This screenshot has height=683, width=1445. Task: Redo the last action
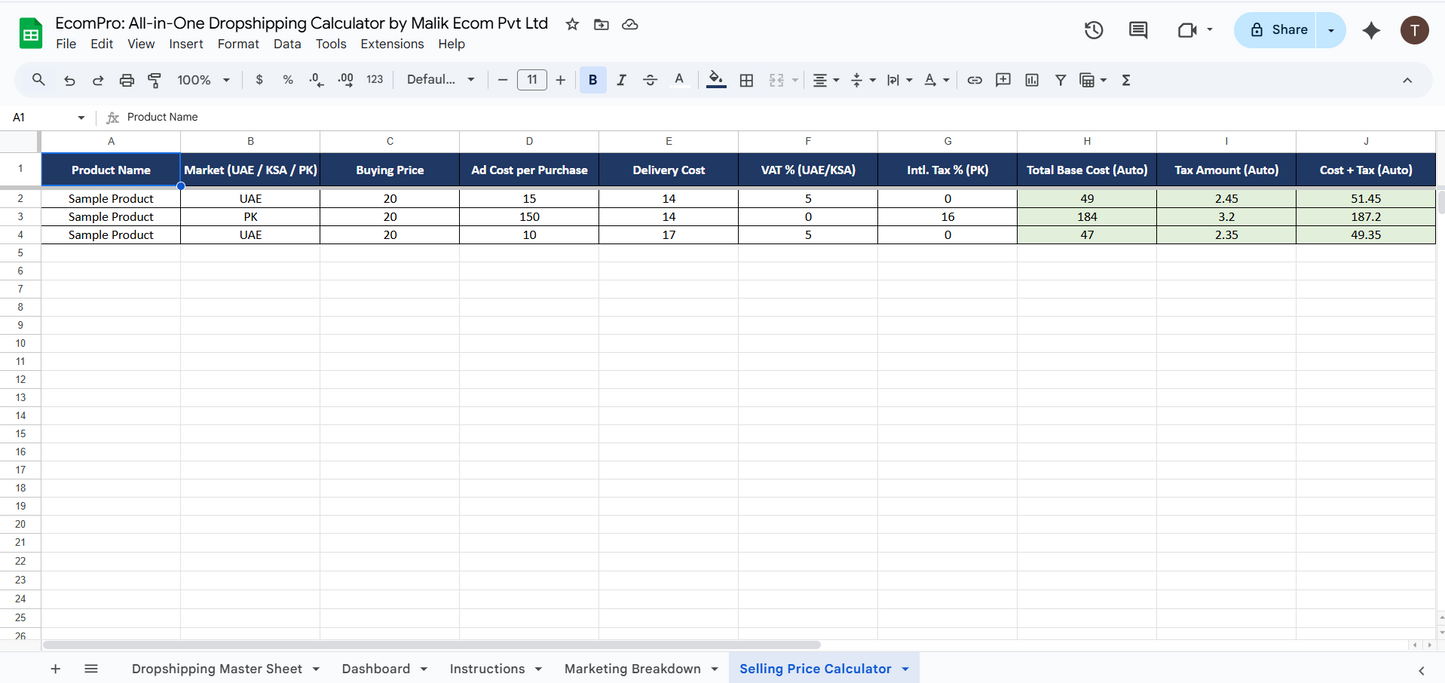(98, 80)
